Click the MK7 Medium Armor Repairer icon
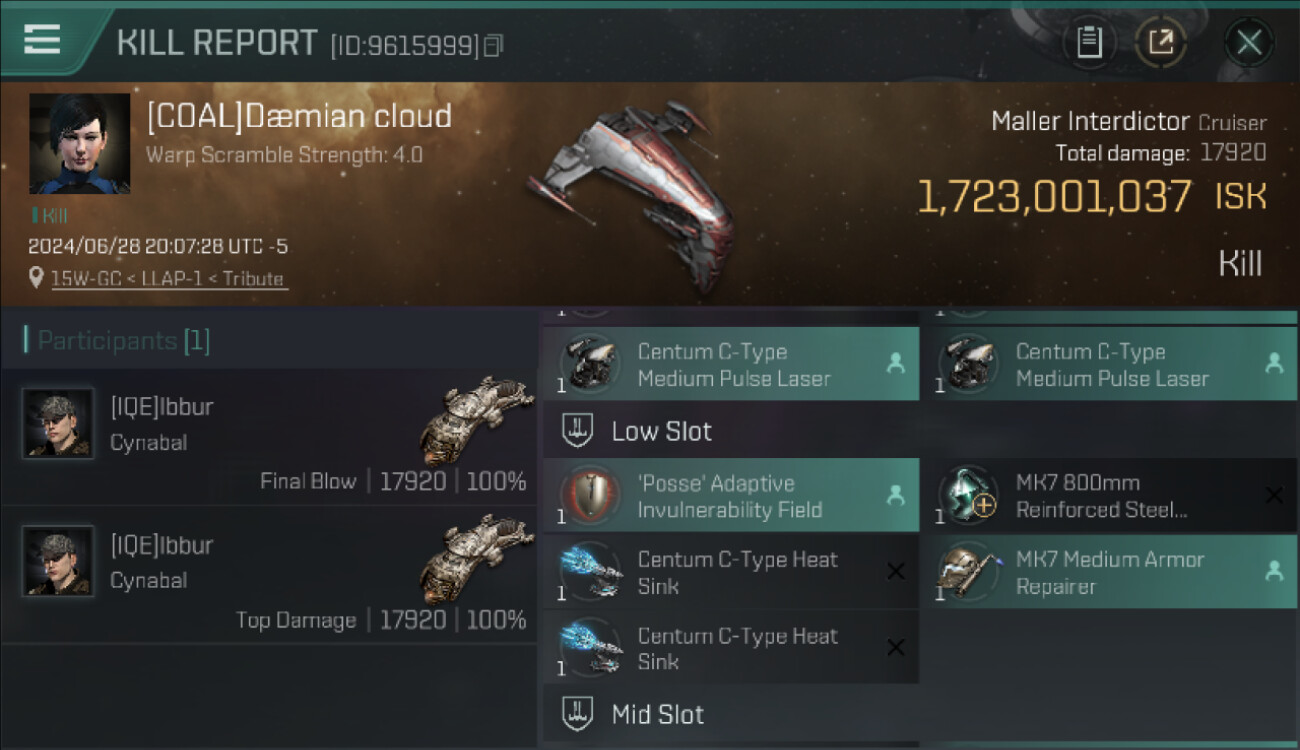This screenshot has height=750, width=1300. click(968, 571)
